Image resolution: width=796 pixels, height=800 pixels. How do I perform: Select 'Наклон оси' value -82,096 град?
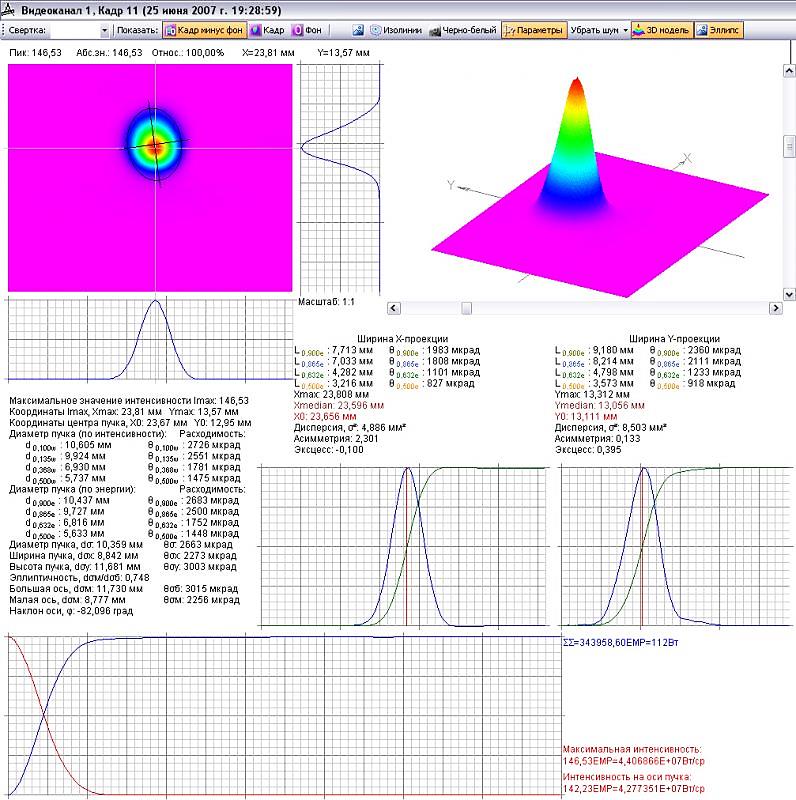point(106,611)
